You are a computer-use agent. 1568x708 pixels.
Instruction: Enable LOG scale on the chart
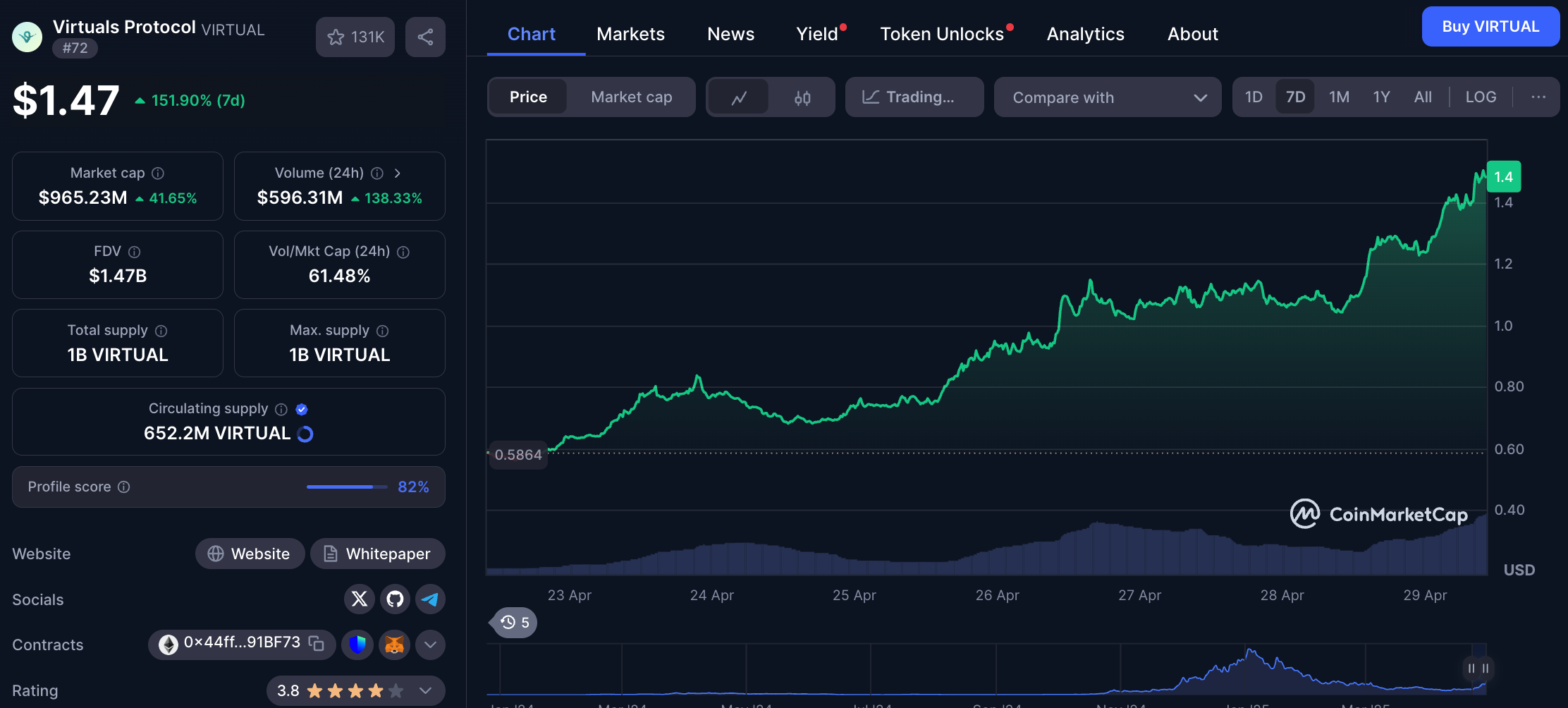(1480, 97)
